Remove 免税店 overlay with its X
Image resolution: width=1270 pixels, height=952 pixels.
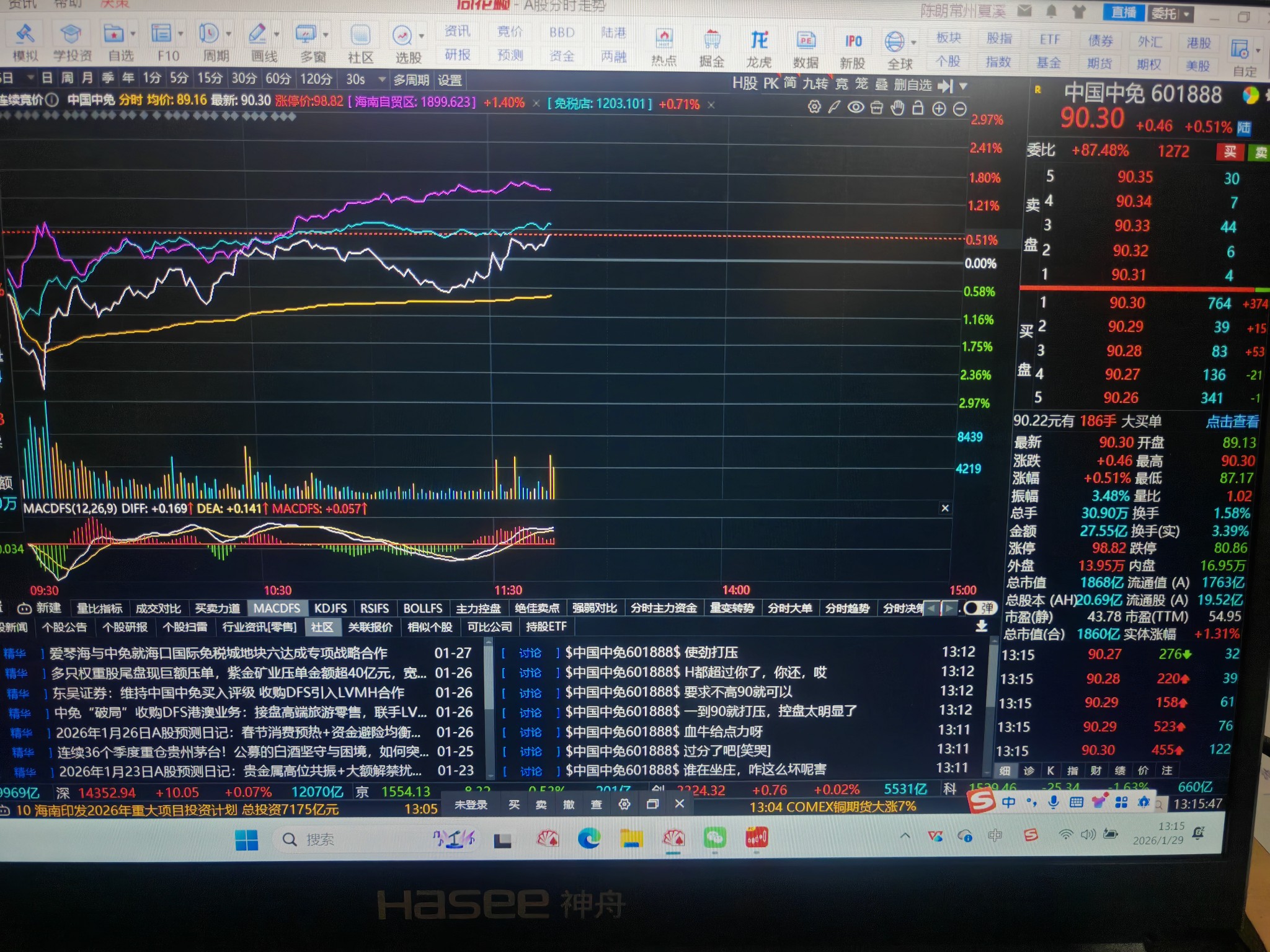pyautogui.click(x=711, y=105)
